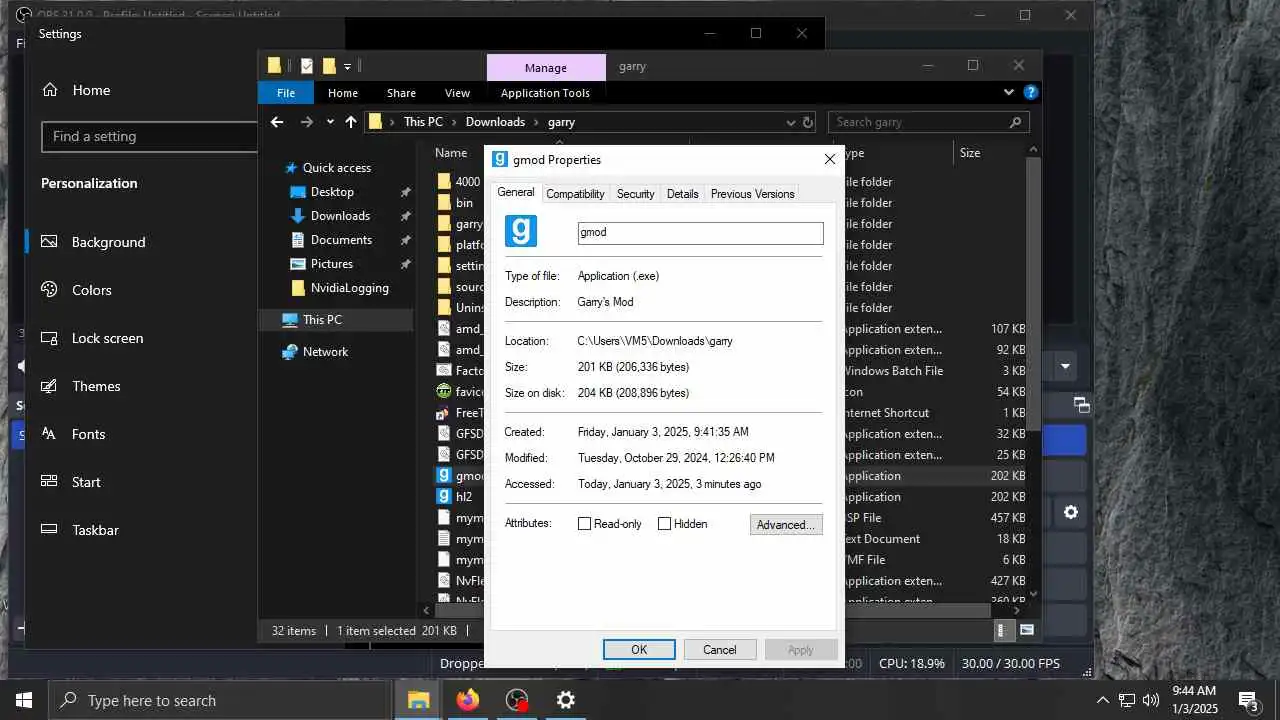
Task: Go up one folder level in Explorer
Action: [x=351, y=122]
